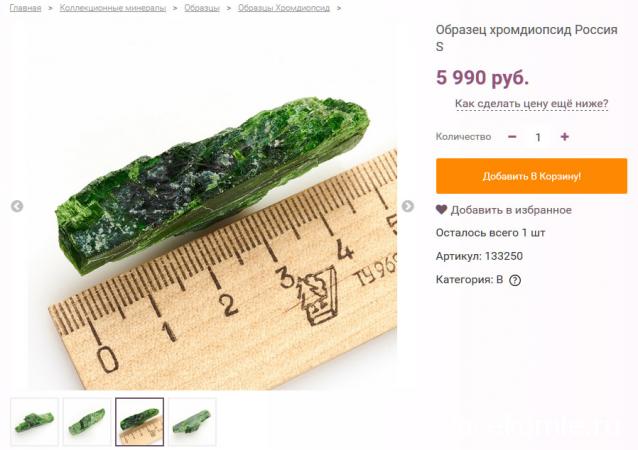Viewport: 638px width, 450px height.
Task: Go to Главная breadcrumb link
Action: coord(26,8)
